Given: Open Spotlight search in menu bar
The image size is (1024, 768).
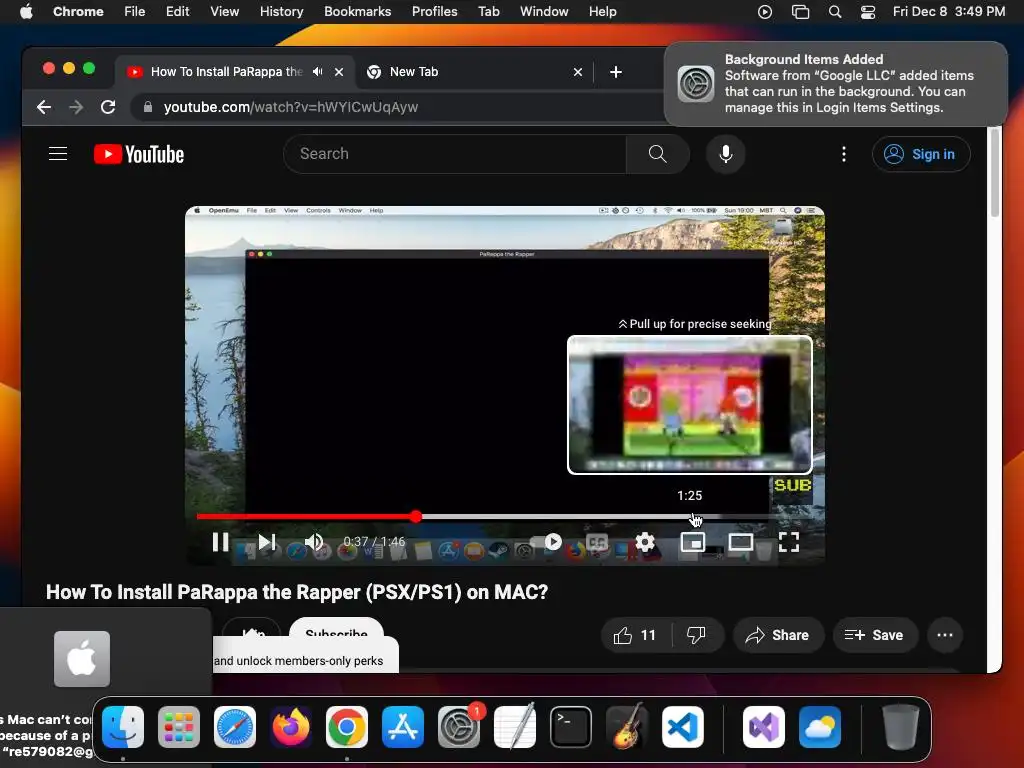Looking at the screenshot, I should [x=835, y=12].
